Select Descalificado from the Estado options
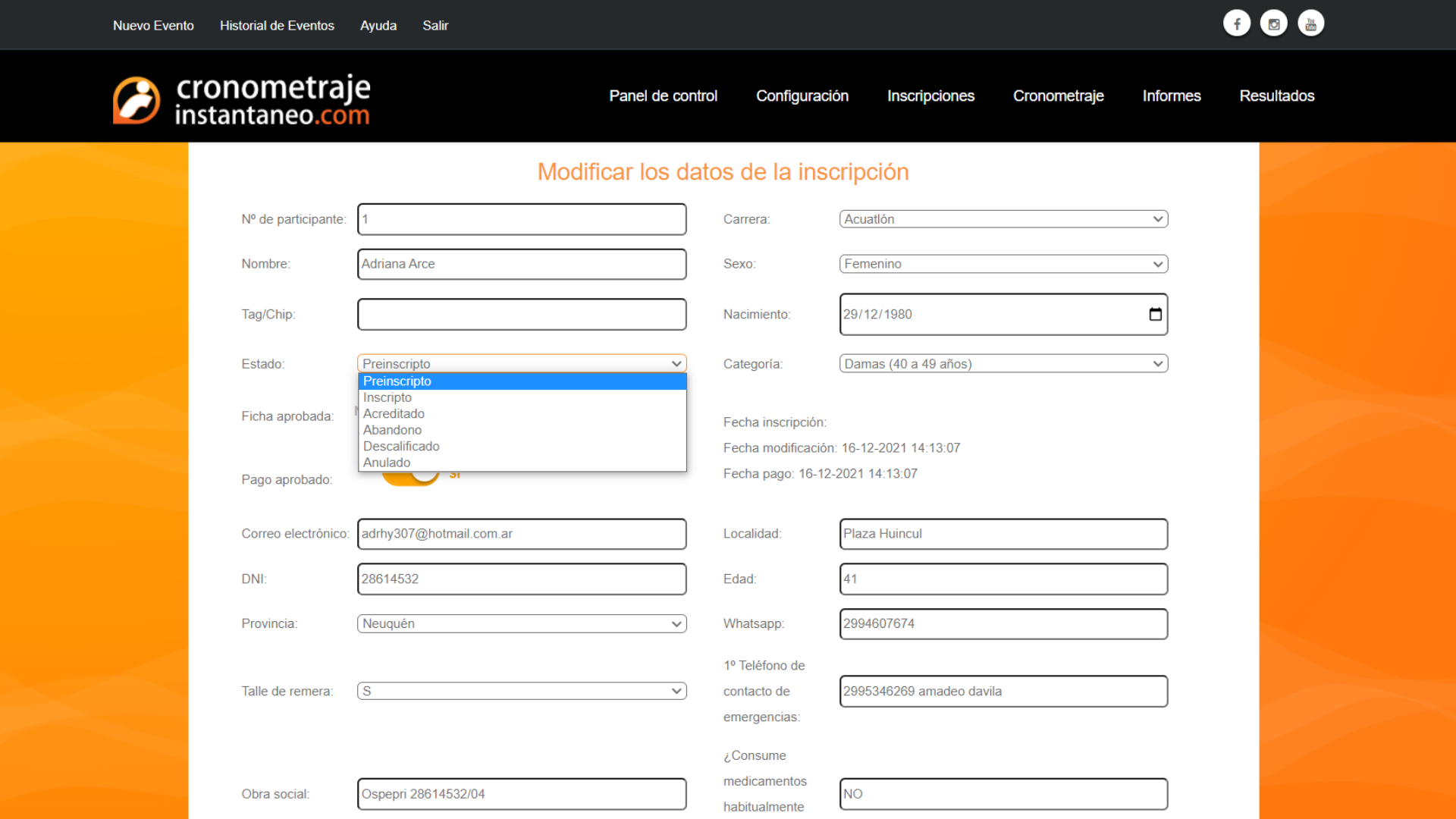 tap(401, 446)
